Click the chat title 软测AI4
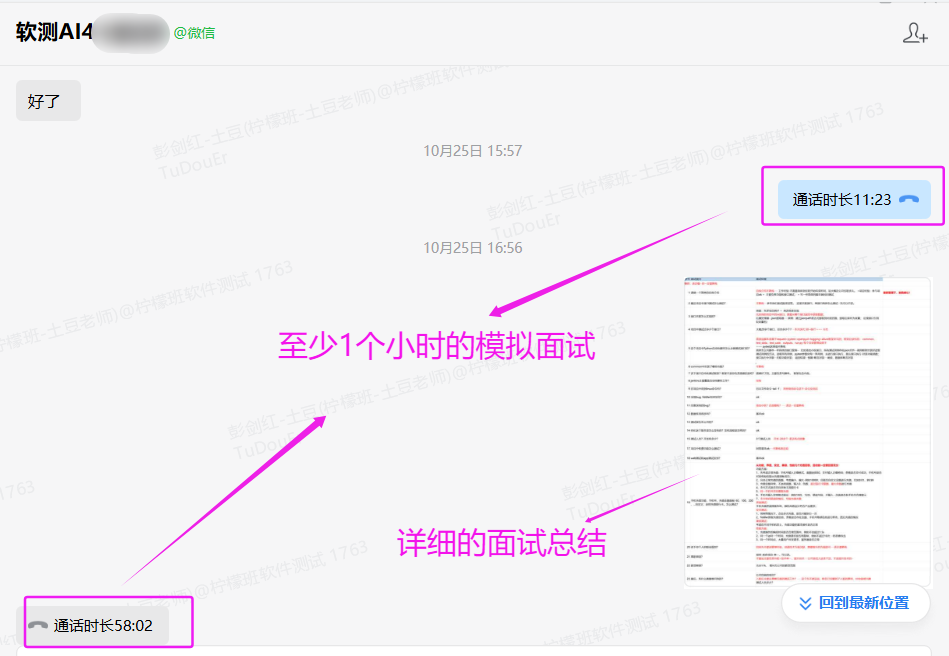This screenshot has width=949, height=656. [54, 32]
